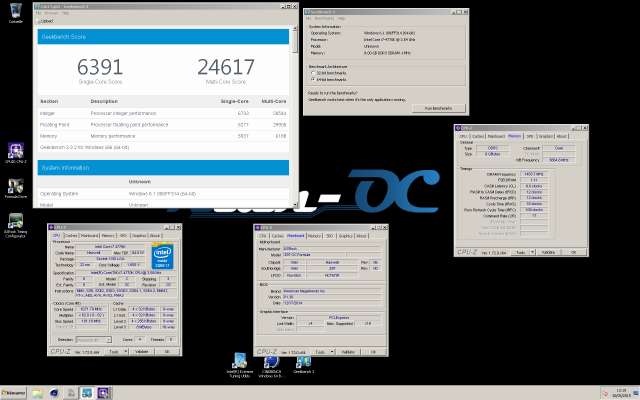The height and width of the screenshot is (400, 640).
Task: Click the document app icon in taskbar
Action: click(x=71, y=393)
